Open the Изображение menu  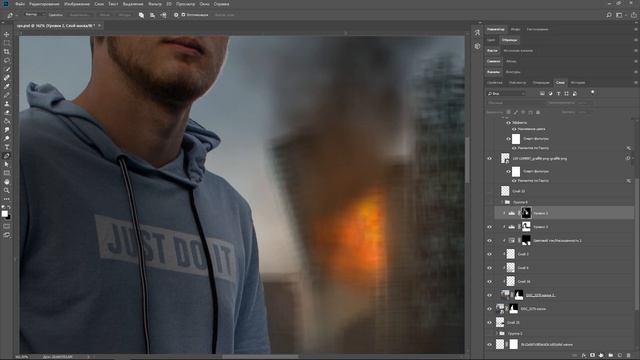77,4
